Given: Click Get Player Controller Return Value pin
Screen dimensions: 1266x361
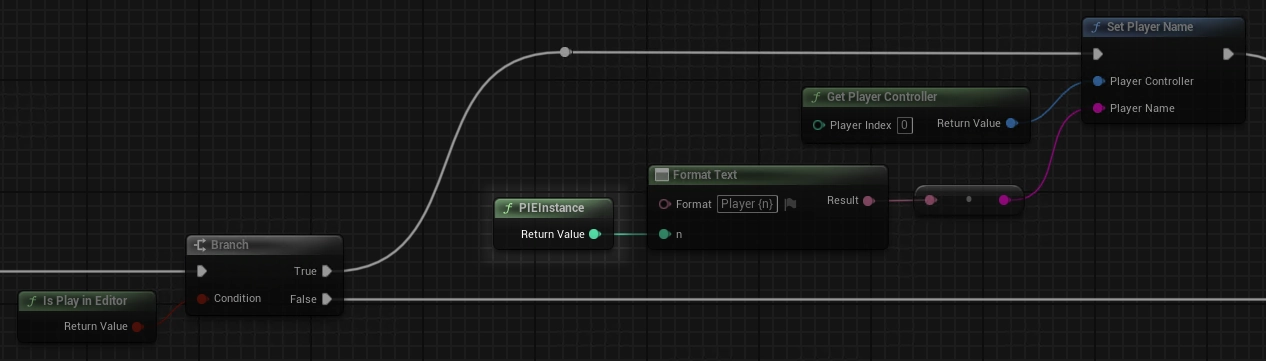Looking at the screenshot, I should tap(1011, 123).
